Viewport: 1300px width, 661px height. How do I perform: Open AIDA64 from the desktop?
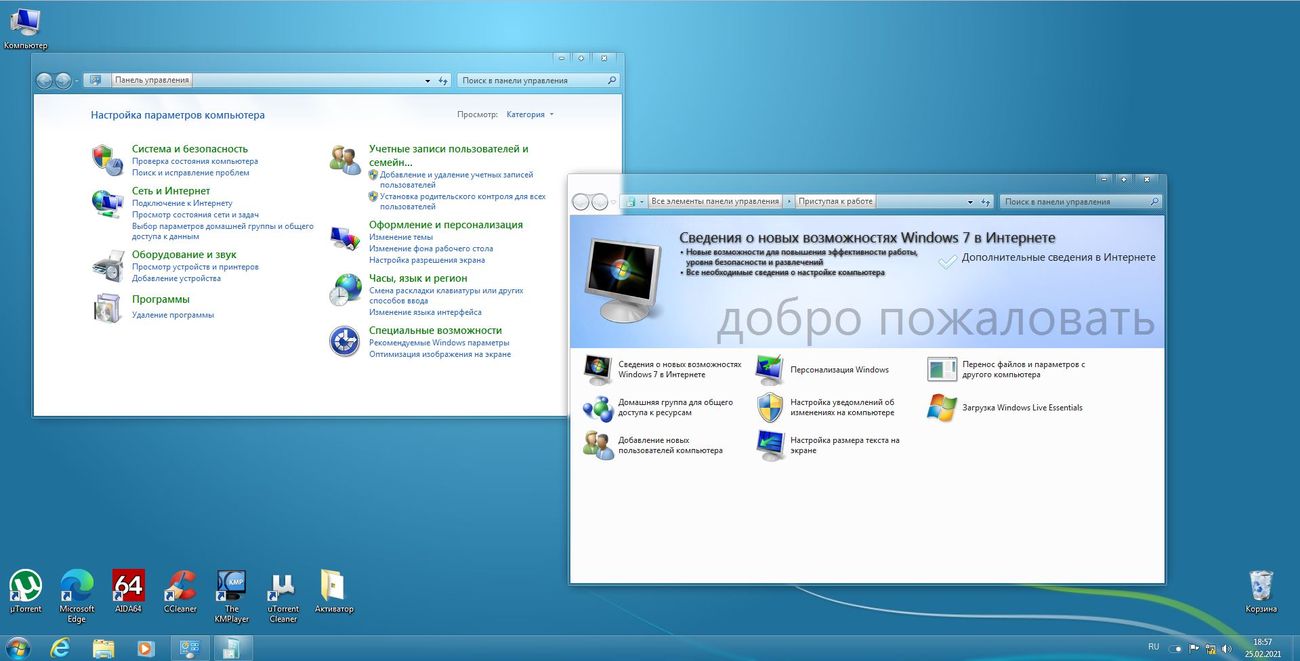pos(128,590)
